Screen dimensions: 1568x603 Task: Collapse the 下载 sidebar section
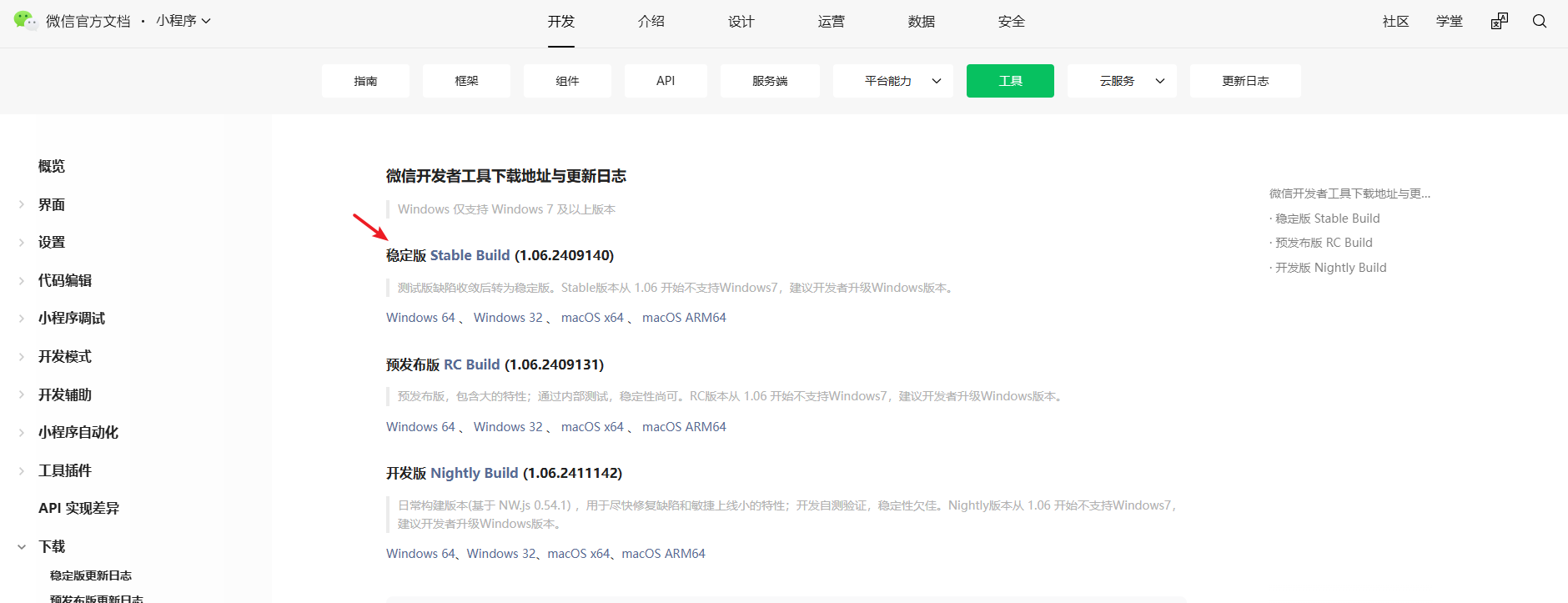[x=22, y=547]
